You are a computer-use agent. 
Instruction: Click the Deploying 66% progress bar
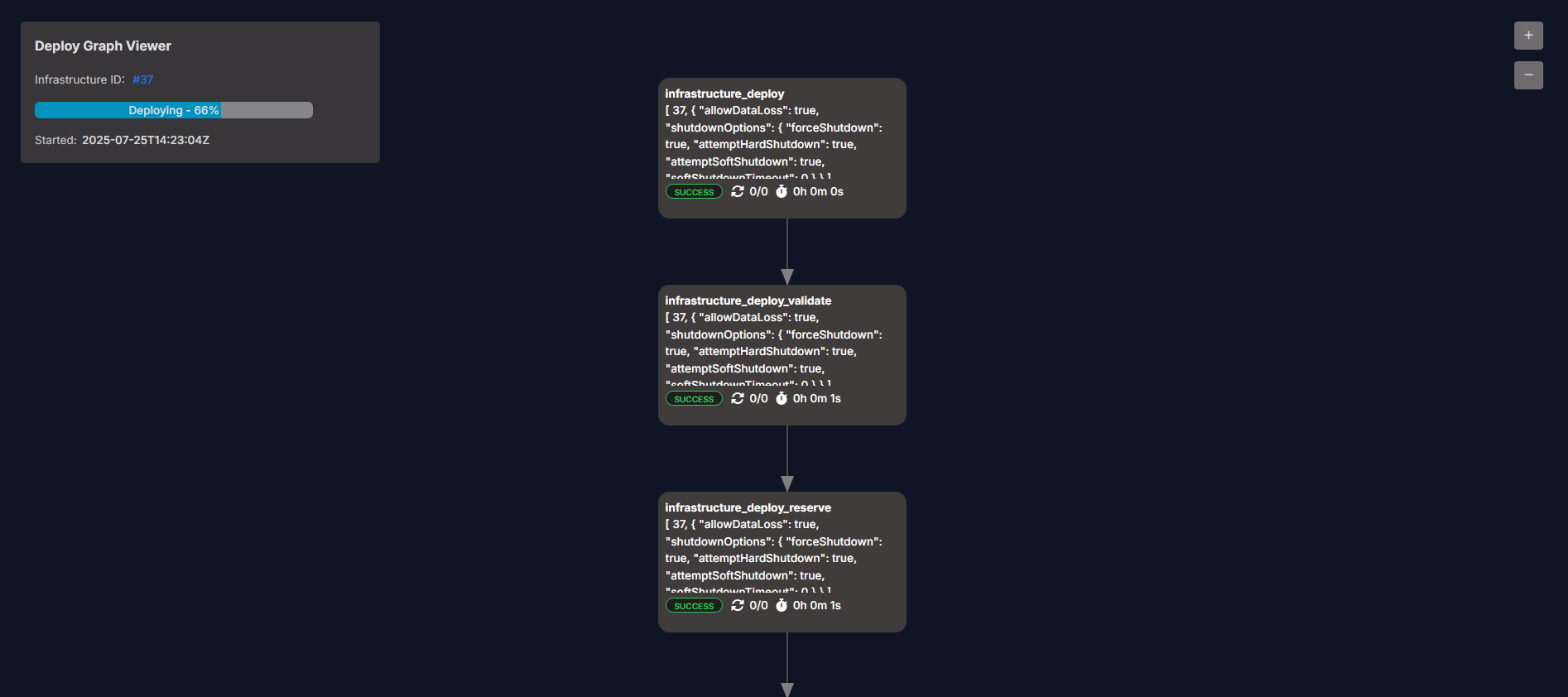[173, 110]
